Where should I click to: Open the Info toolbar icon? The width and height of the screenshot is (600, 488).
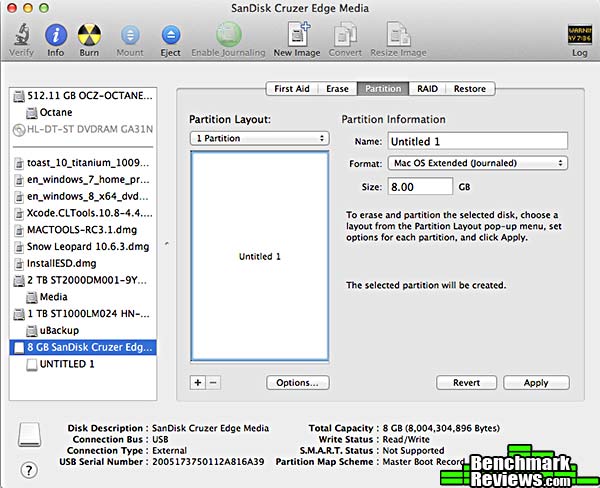click(x=56, y=35)
